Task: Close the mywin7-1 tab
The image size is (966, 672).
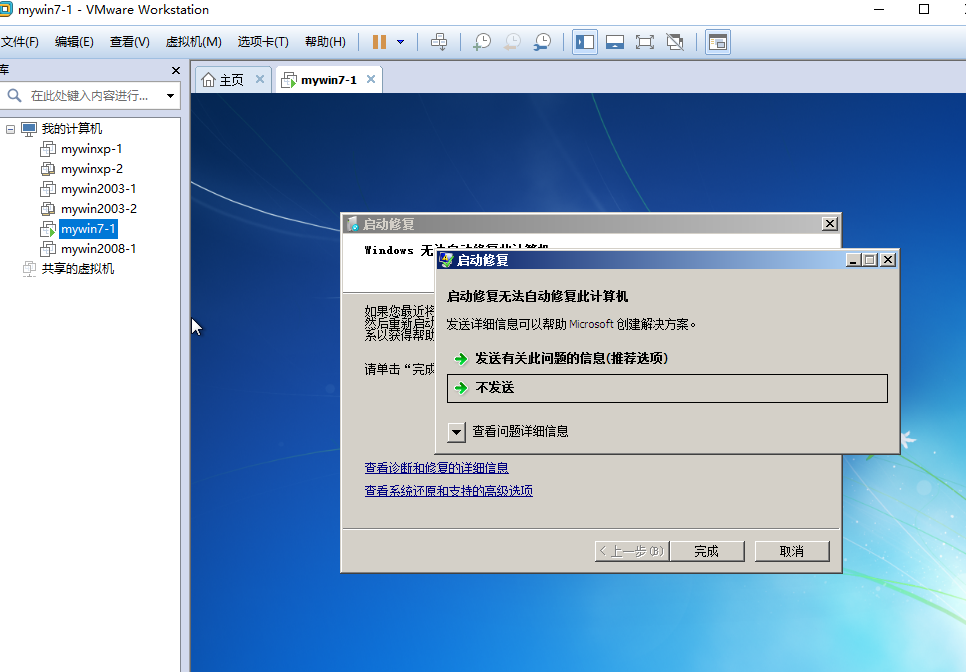Action: (x=371, y=79)
